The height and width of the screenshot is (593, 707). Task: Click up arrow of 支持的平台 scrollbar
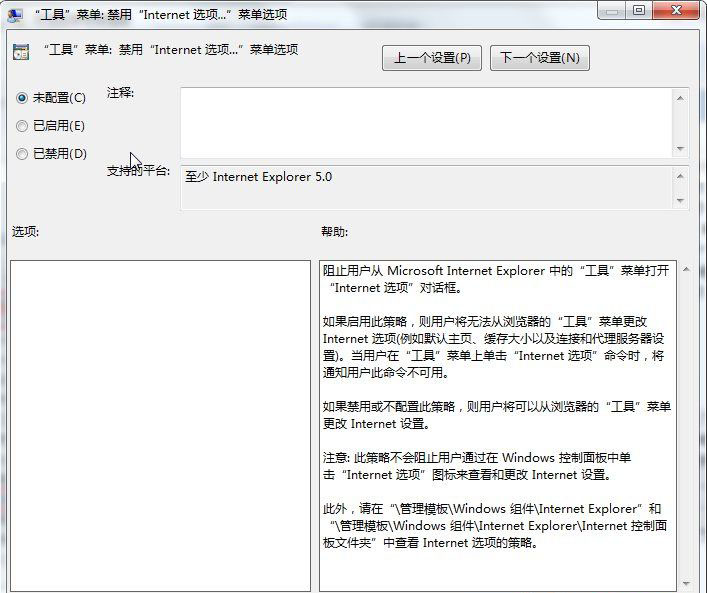point(681,176)
